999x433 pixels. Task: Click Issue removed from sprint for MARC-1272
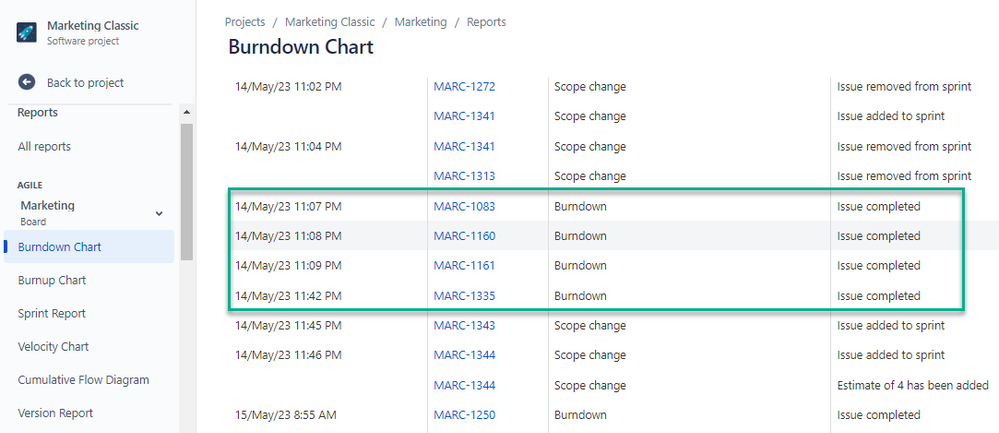[904, 87]
